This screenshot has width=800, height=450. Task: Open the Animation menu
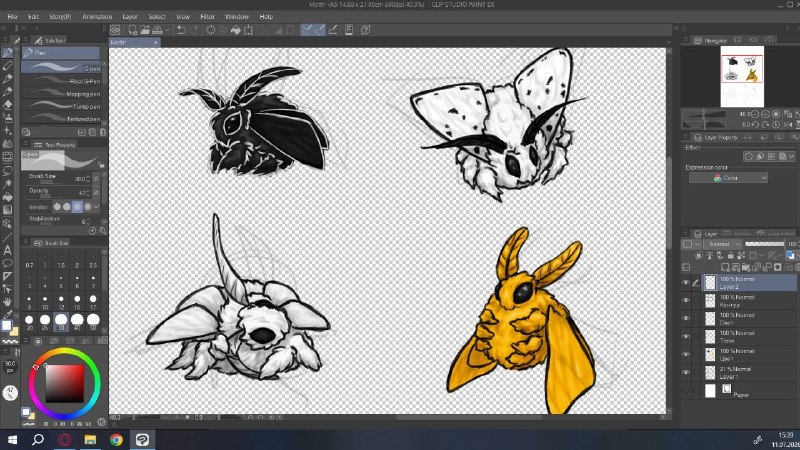point(97,16)
